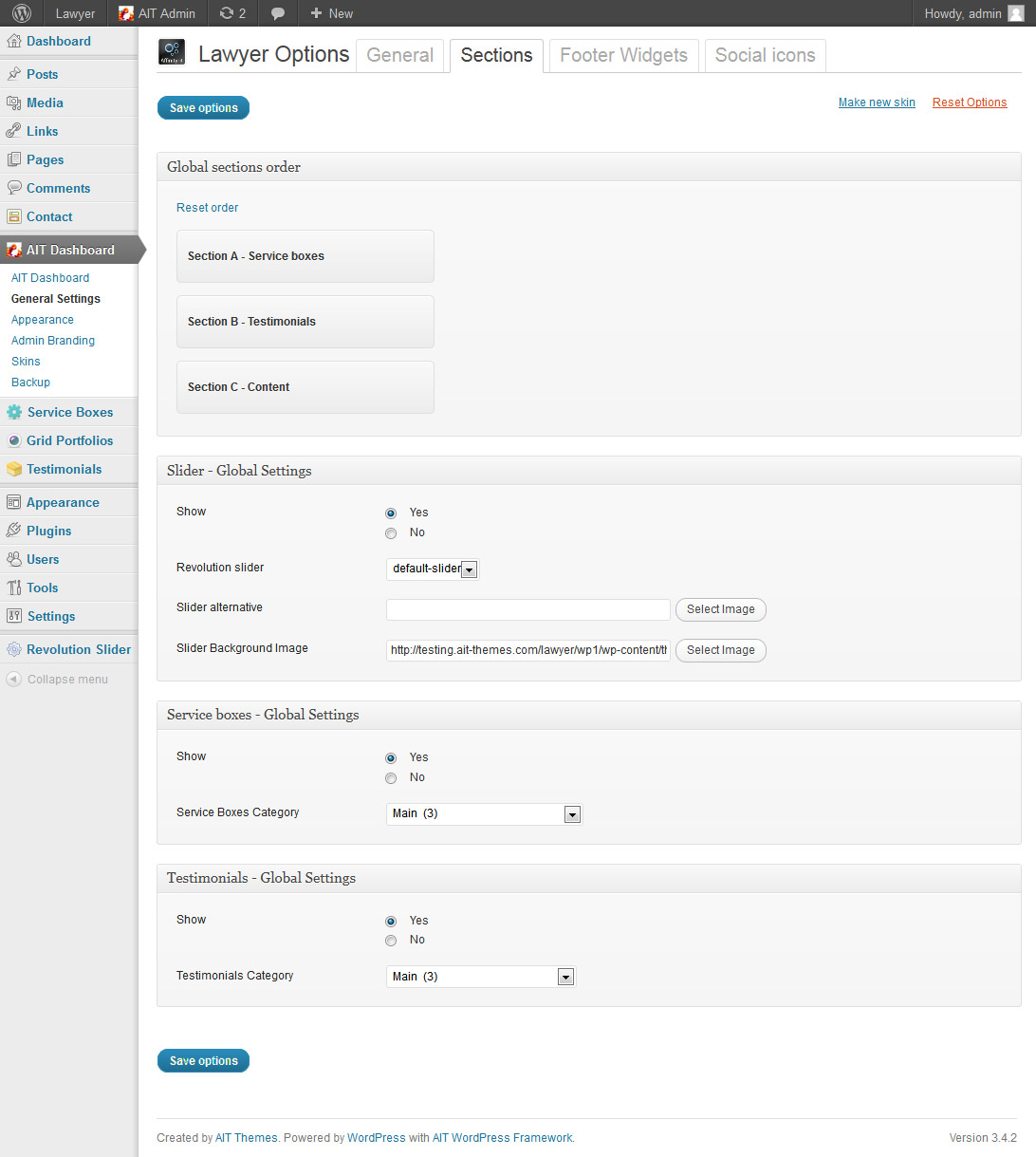Click the Section B - Testimonials block

tap(305, 322)
